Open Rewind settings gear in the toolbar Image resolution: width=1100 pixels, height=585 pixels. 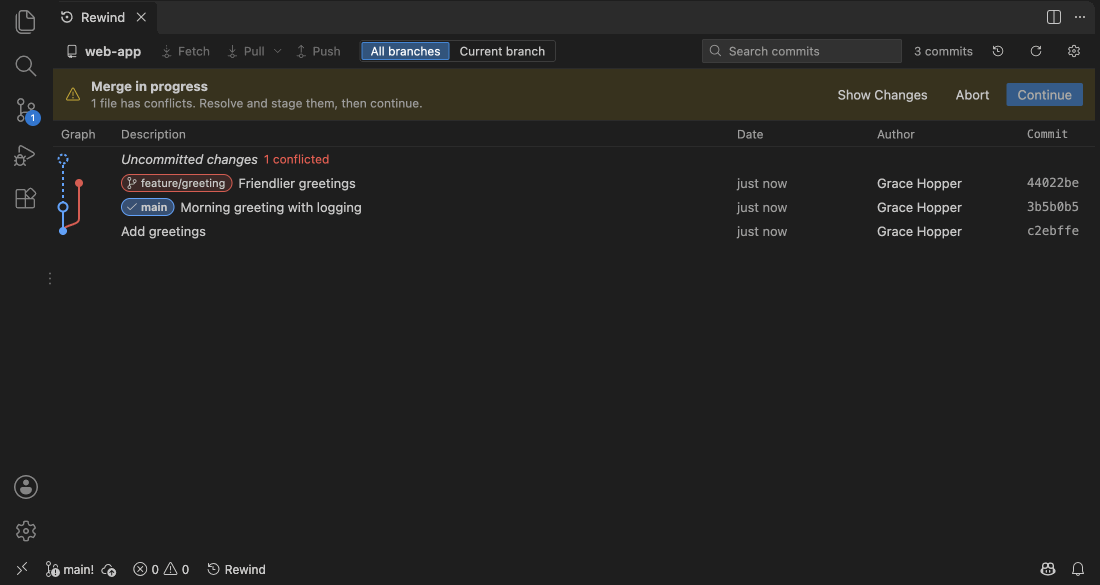point(1074,51)
